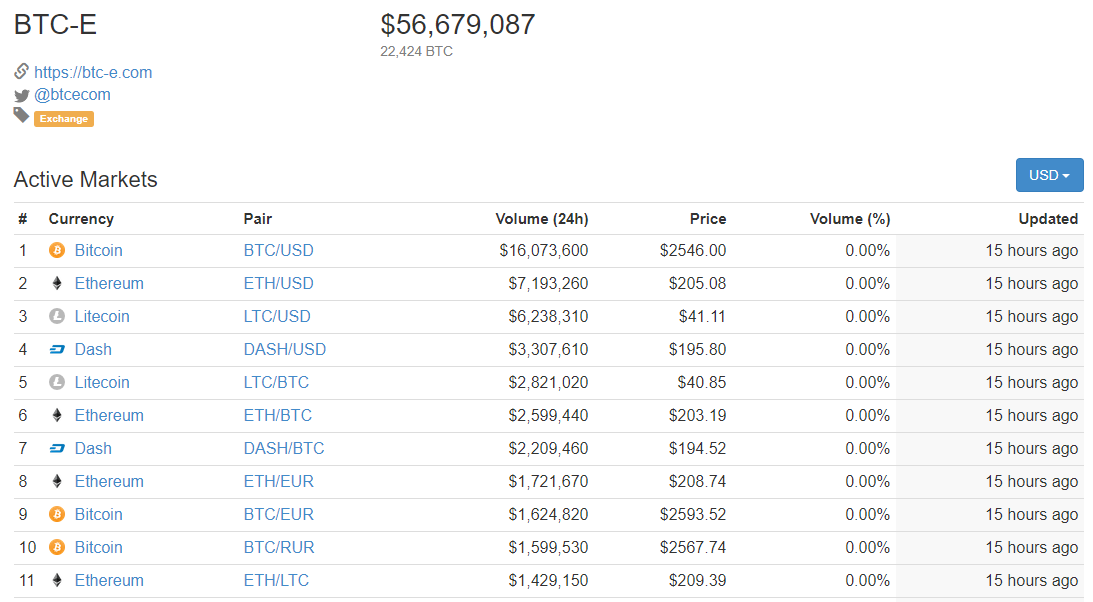
Task: Click the Bitcoin icon in row 1
Action: [x=57, y=250]
